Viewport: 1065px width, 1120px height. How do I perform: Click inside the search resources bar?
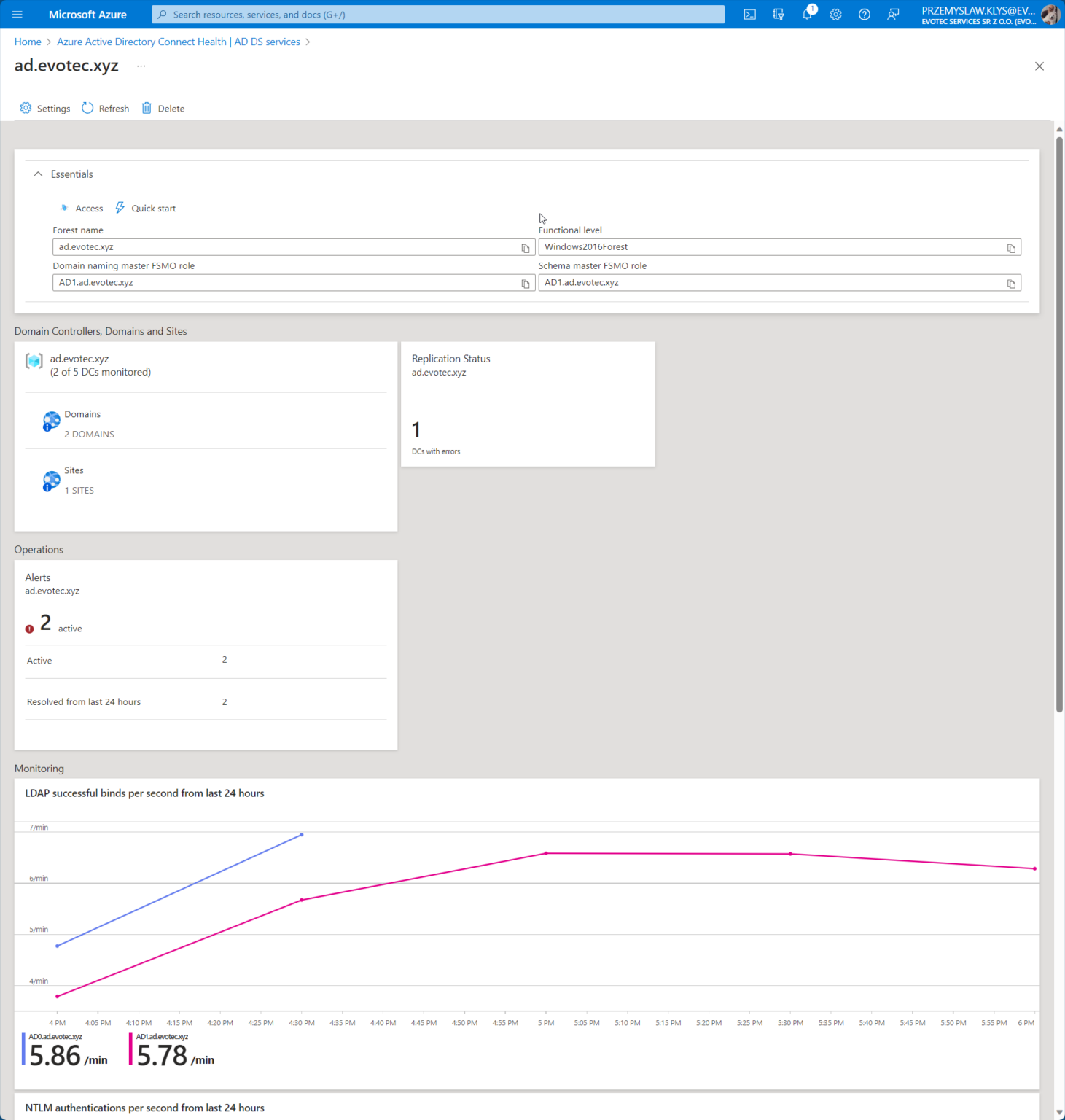437,14
